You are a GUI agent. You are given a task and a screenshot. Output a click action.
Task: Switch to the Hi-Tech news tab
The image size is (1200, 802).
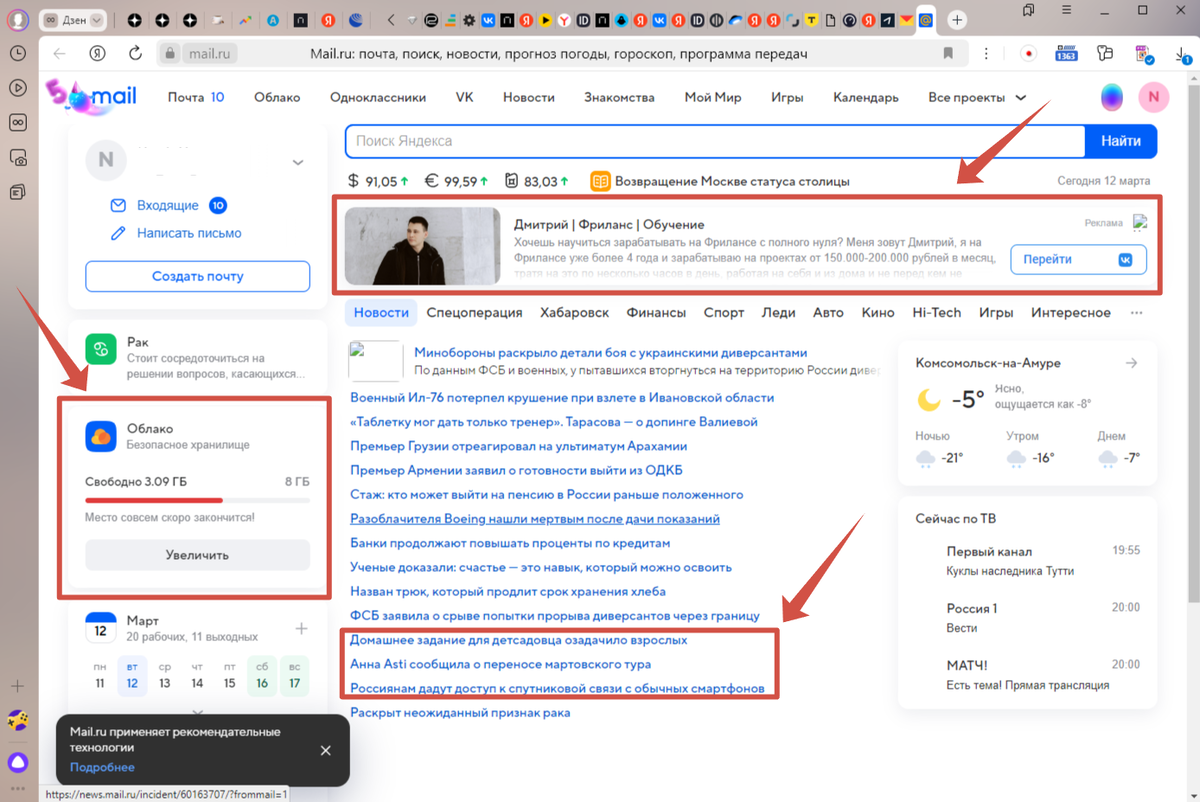tap(936, 312)
